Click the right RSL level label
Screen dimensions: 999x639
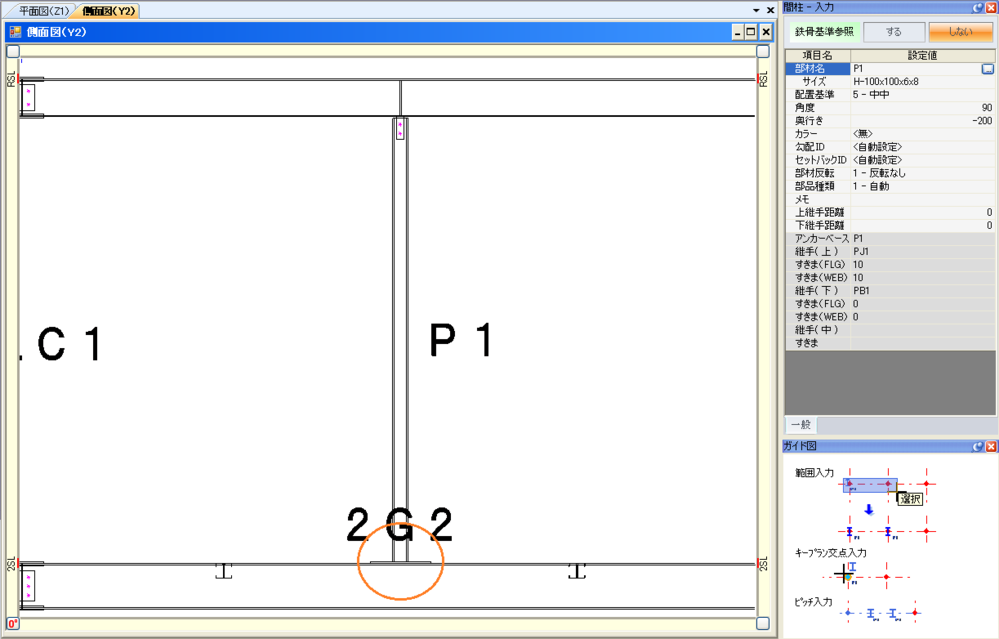(764, 80)
